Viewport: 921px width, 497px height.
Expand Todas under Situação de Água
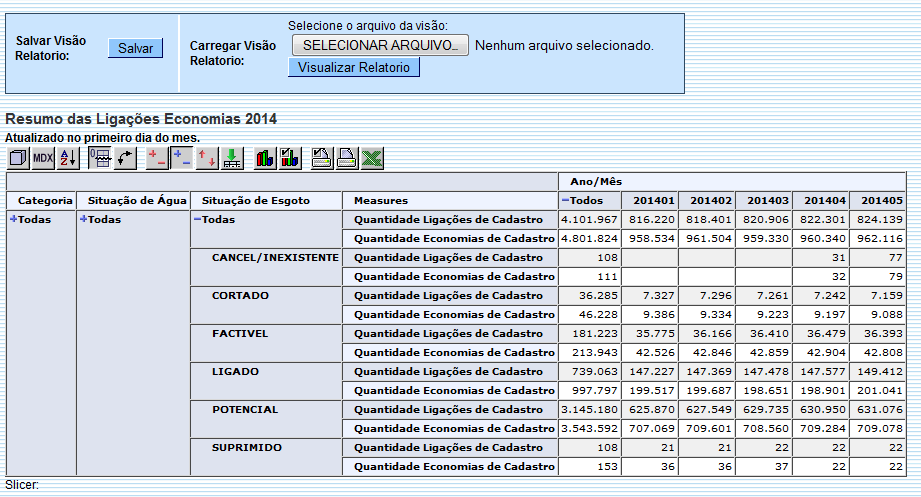pos(83,219)
